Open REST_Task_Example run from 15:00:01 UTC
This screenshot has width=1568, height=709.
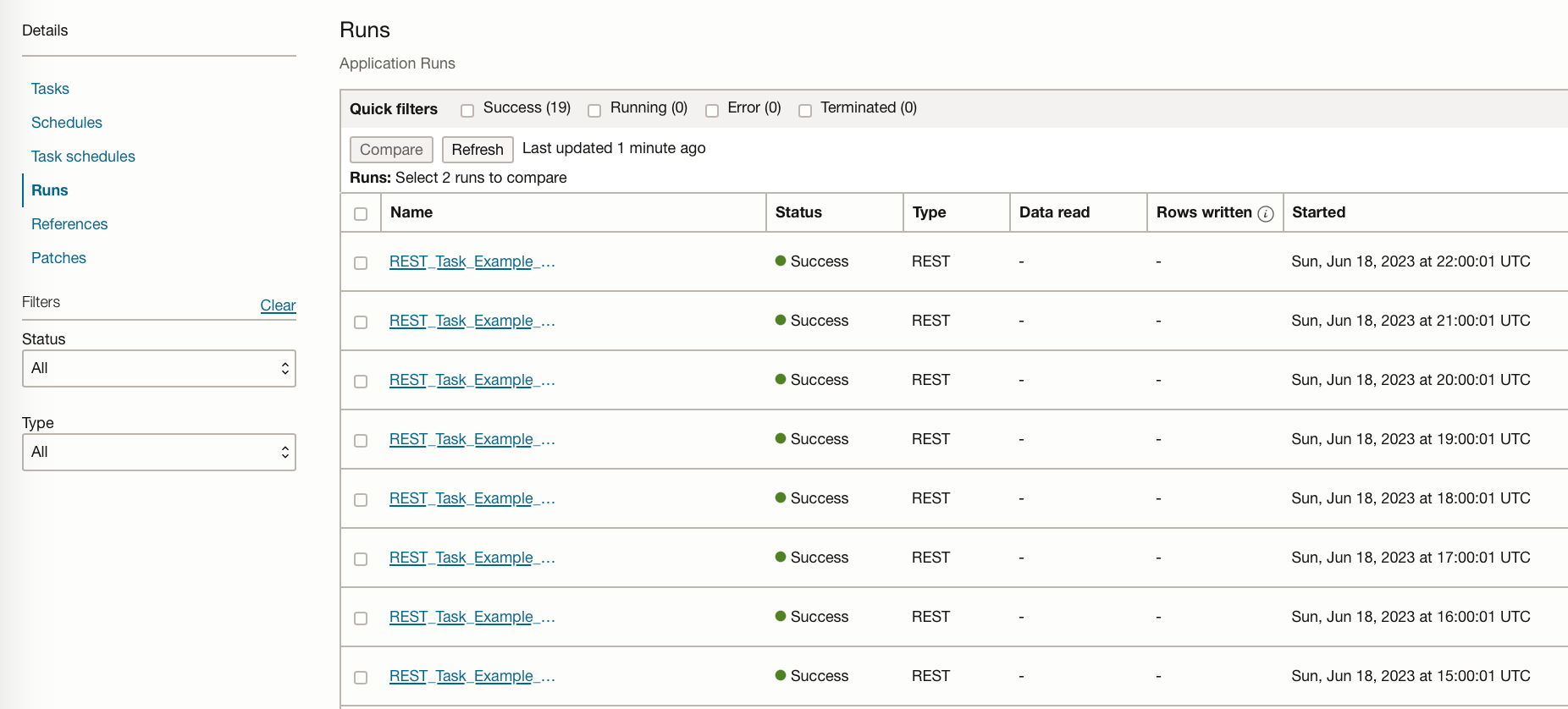472,676
